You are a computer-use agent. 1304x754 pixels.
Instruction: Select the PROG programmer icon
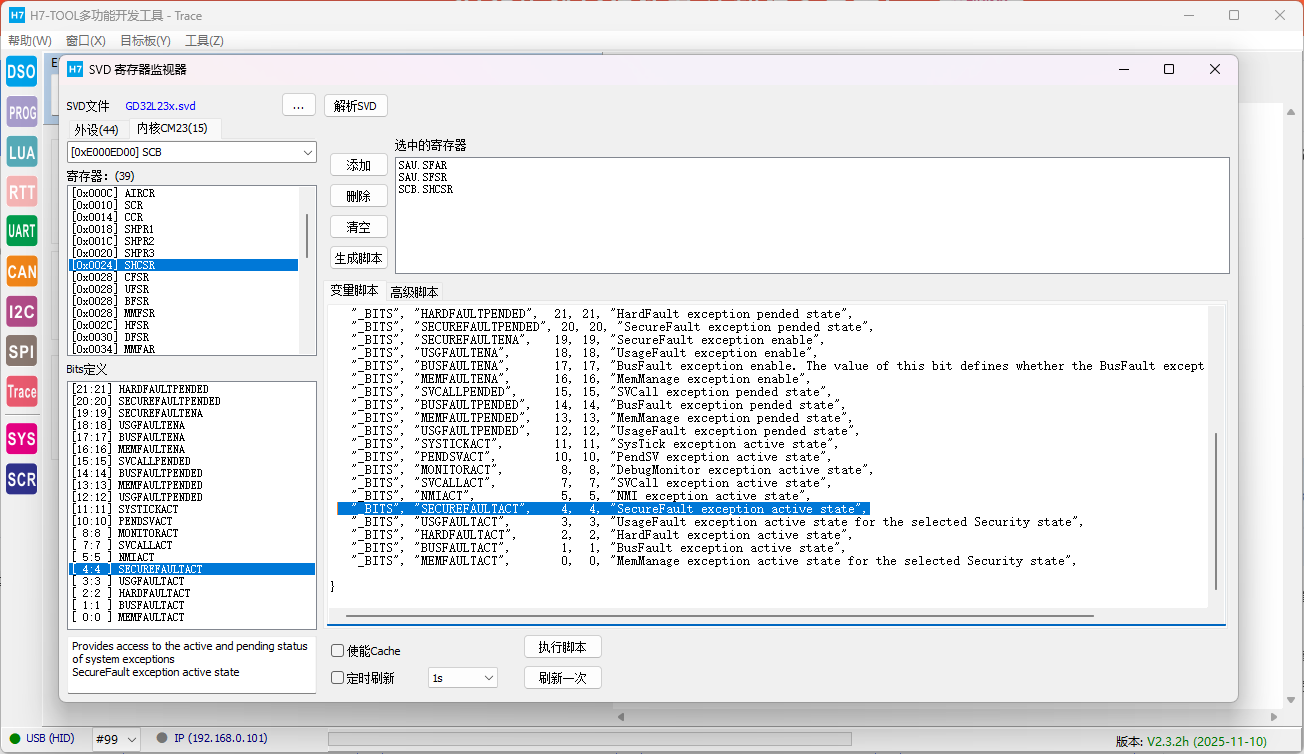coord(21,112)
